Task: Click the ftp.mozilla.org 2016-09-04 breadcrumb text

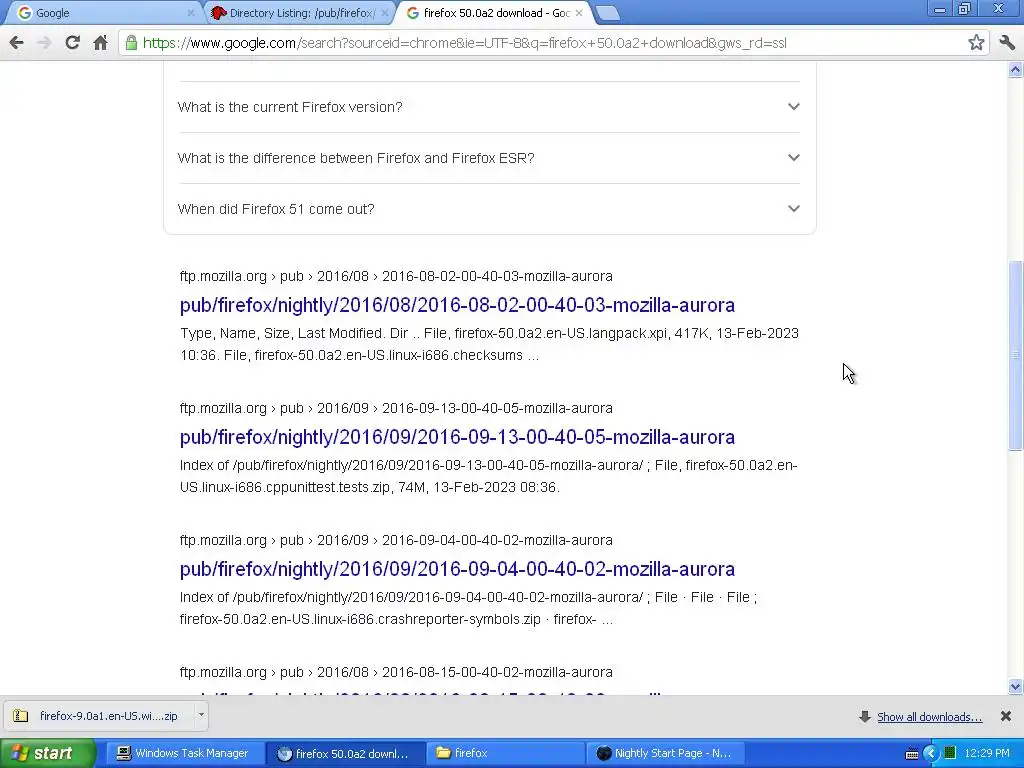Action: [396, 540]
